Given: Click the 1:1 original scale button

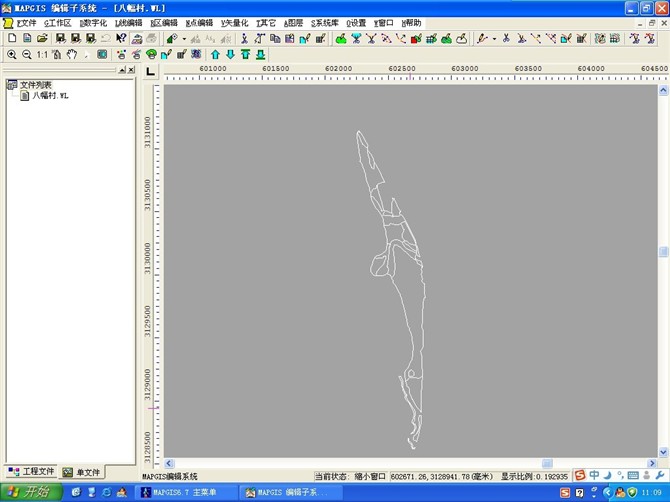Looking at the screenshot, I should point(43,54).
